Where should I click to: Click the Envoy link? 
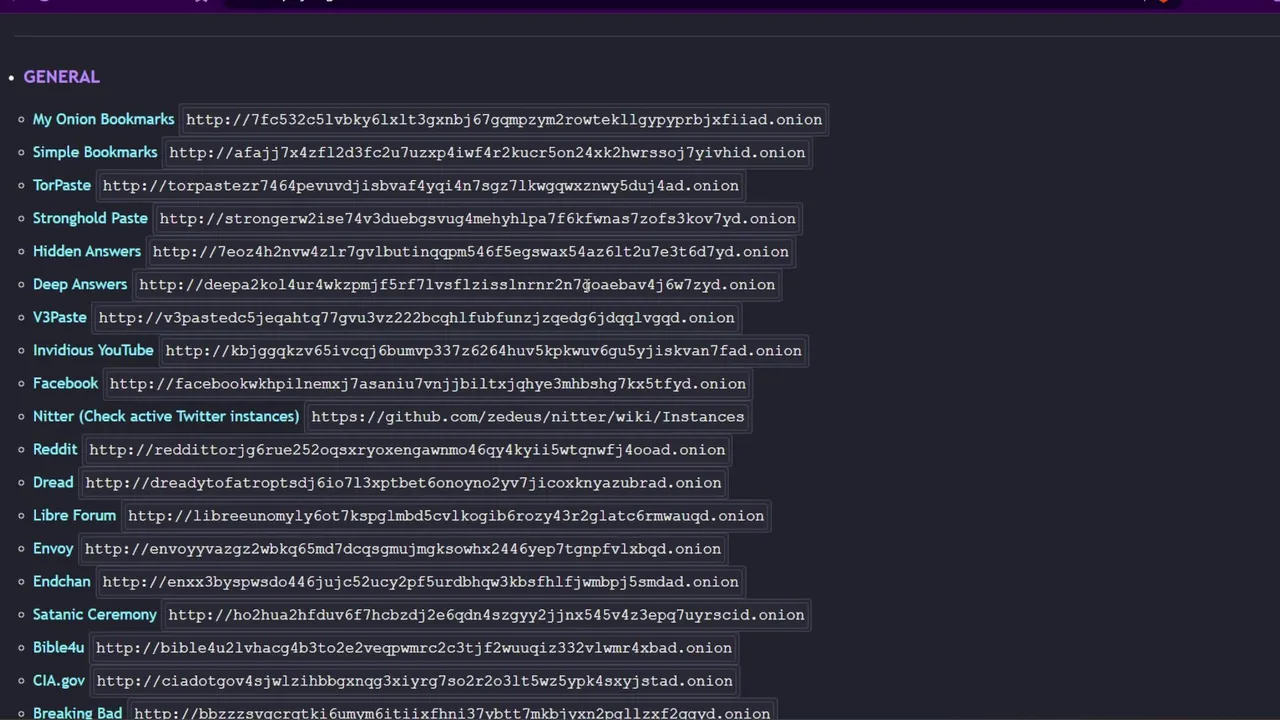(x=53, y=548)
